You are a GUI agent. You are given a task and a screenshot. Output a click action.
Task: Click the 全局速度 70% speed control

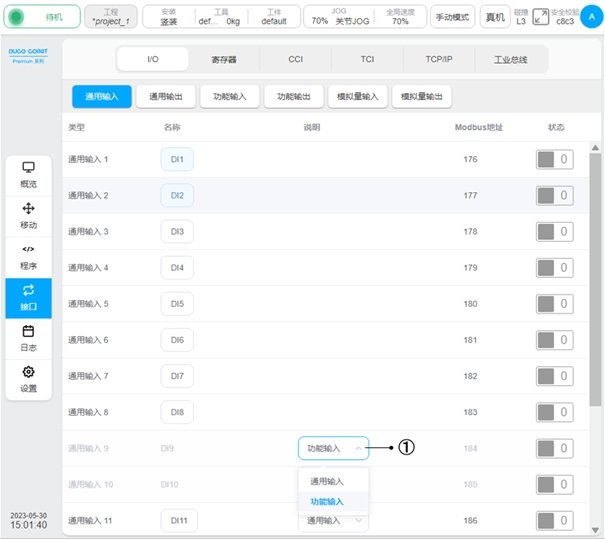(399, 16)
